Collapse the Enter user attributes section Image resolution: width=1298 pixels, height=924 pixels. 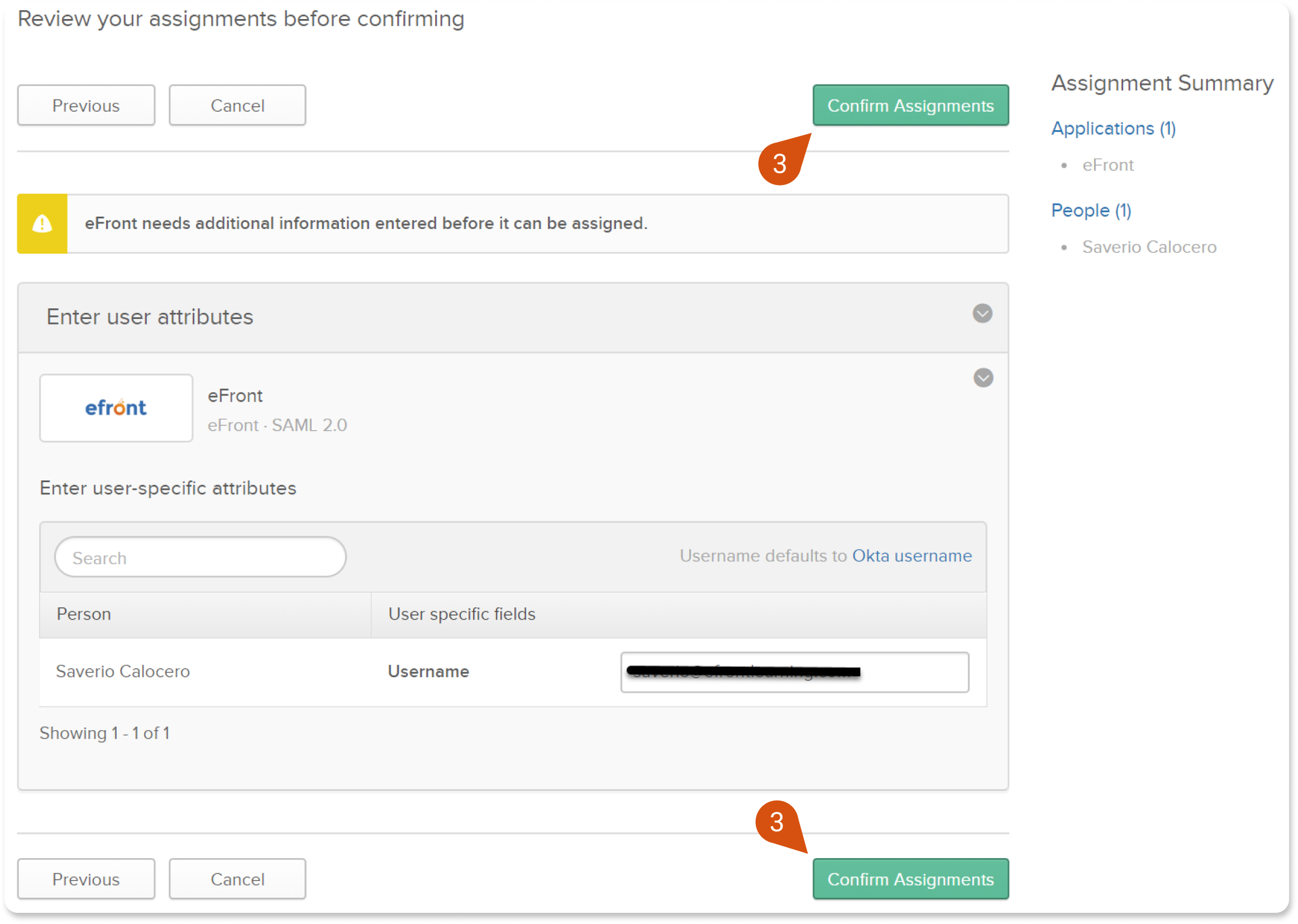(x=982, y=313)
